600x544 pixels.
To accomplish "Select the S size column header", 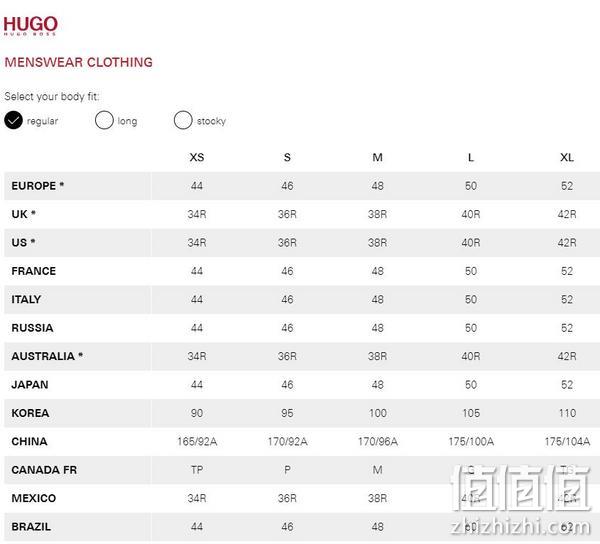I will pos(287,157).
